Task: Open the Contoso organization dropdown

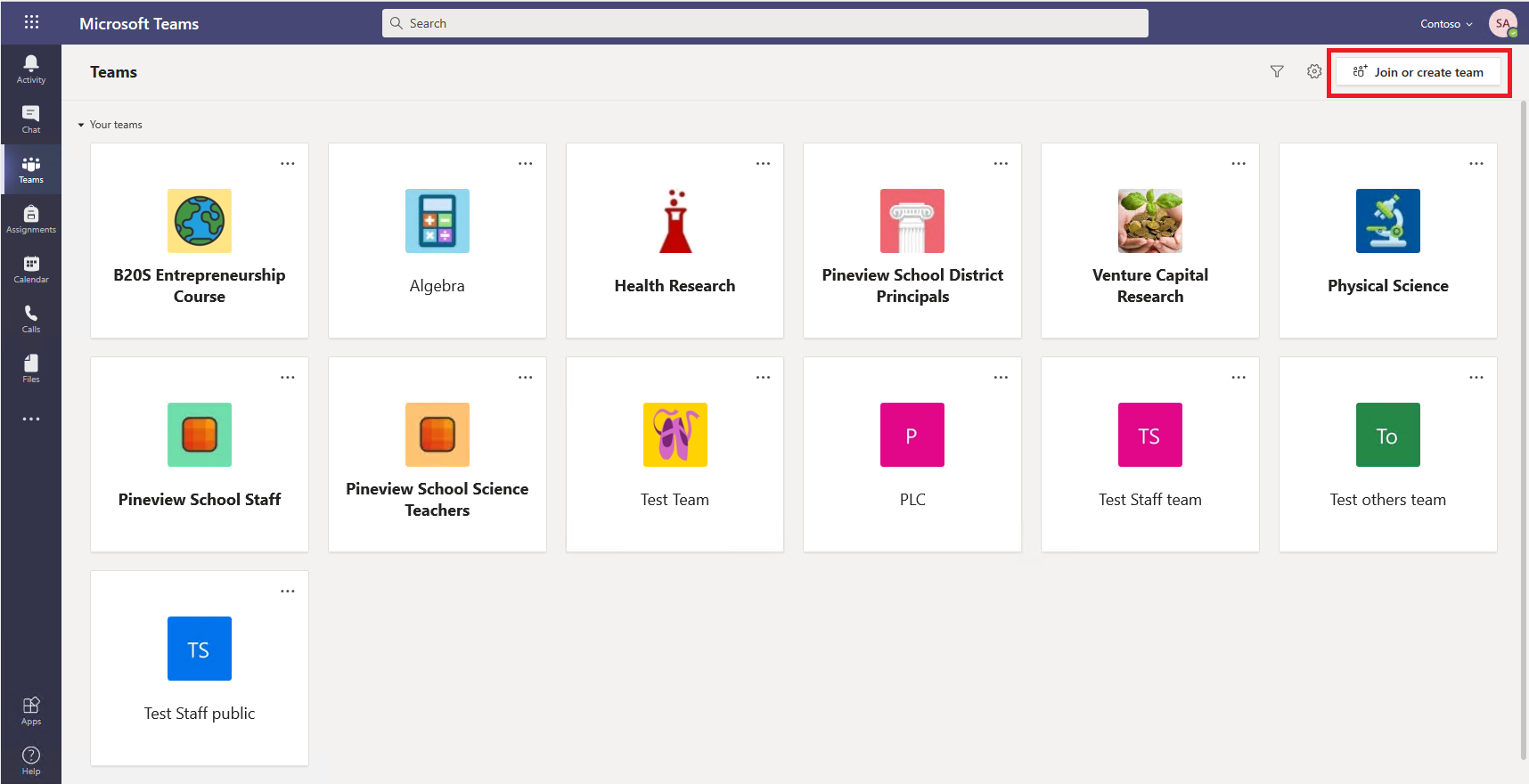Action: tap(1446, 24)
